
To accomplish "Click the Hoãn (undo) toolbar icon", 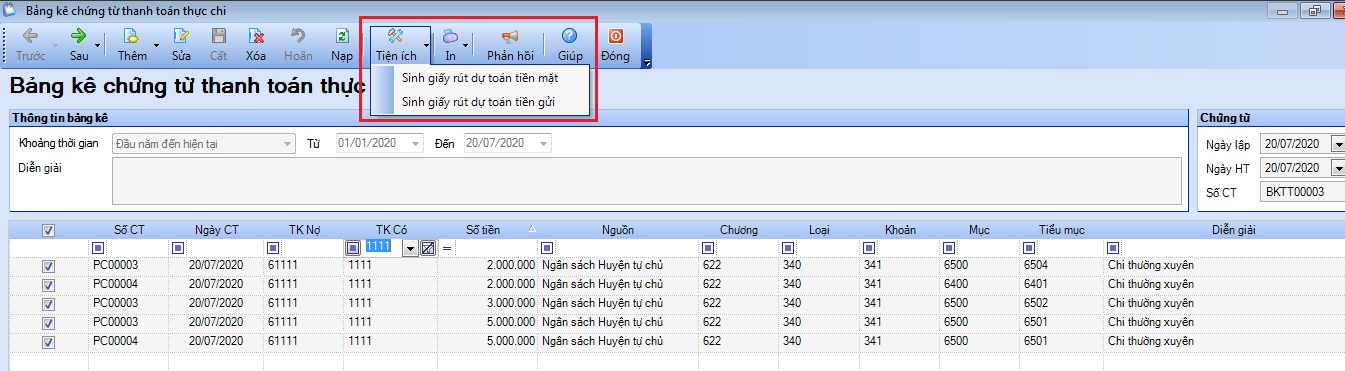I will point(298,36).
